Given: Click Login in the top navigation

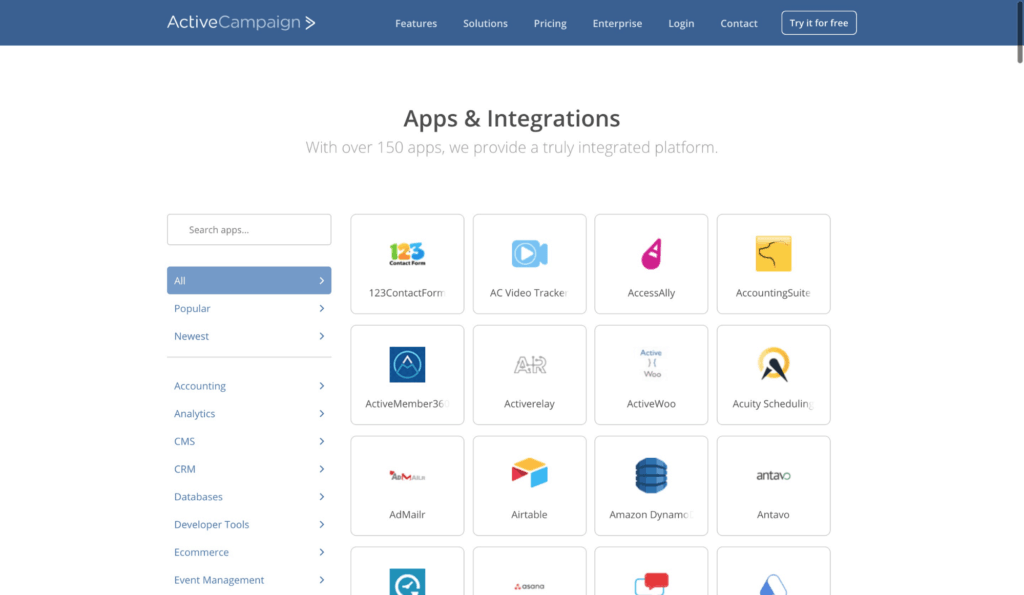Looking at the screenshot, I should click(681, 23).
